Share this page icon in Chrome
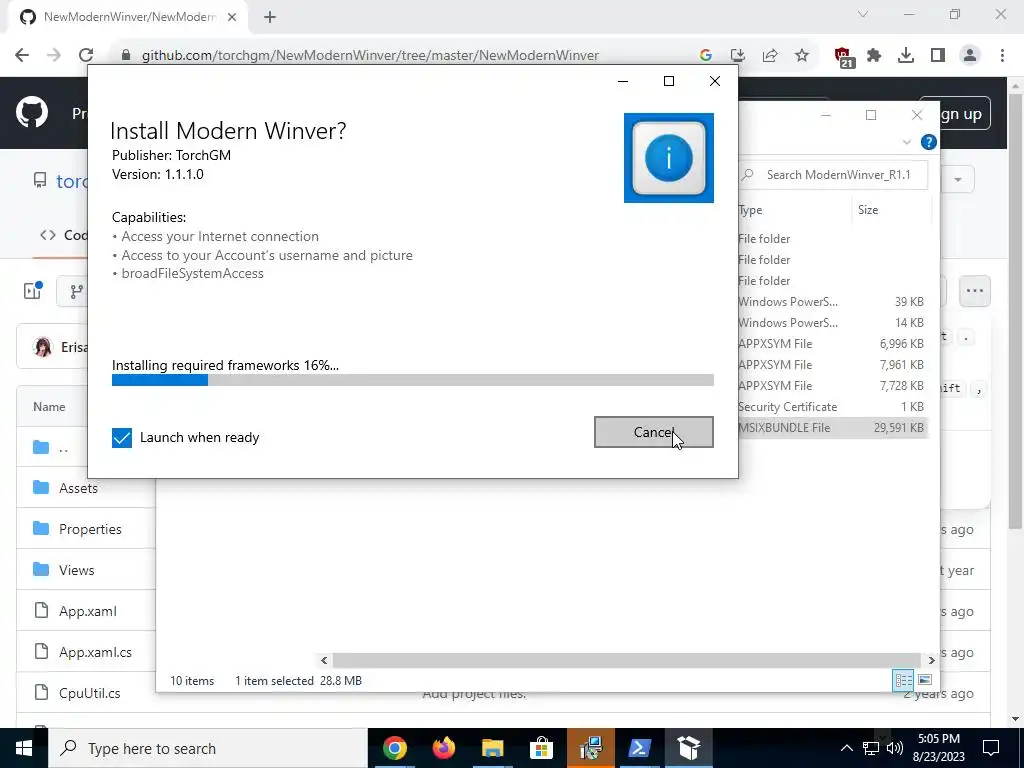The image size is (1024, 768). point(770,56)
